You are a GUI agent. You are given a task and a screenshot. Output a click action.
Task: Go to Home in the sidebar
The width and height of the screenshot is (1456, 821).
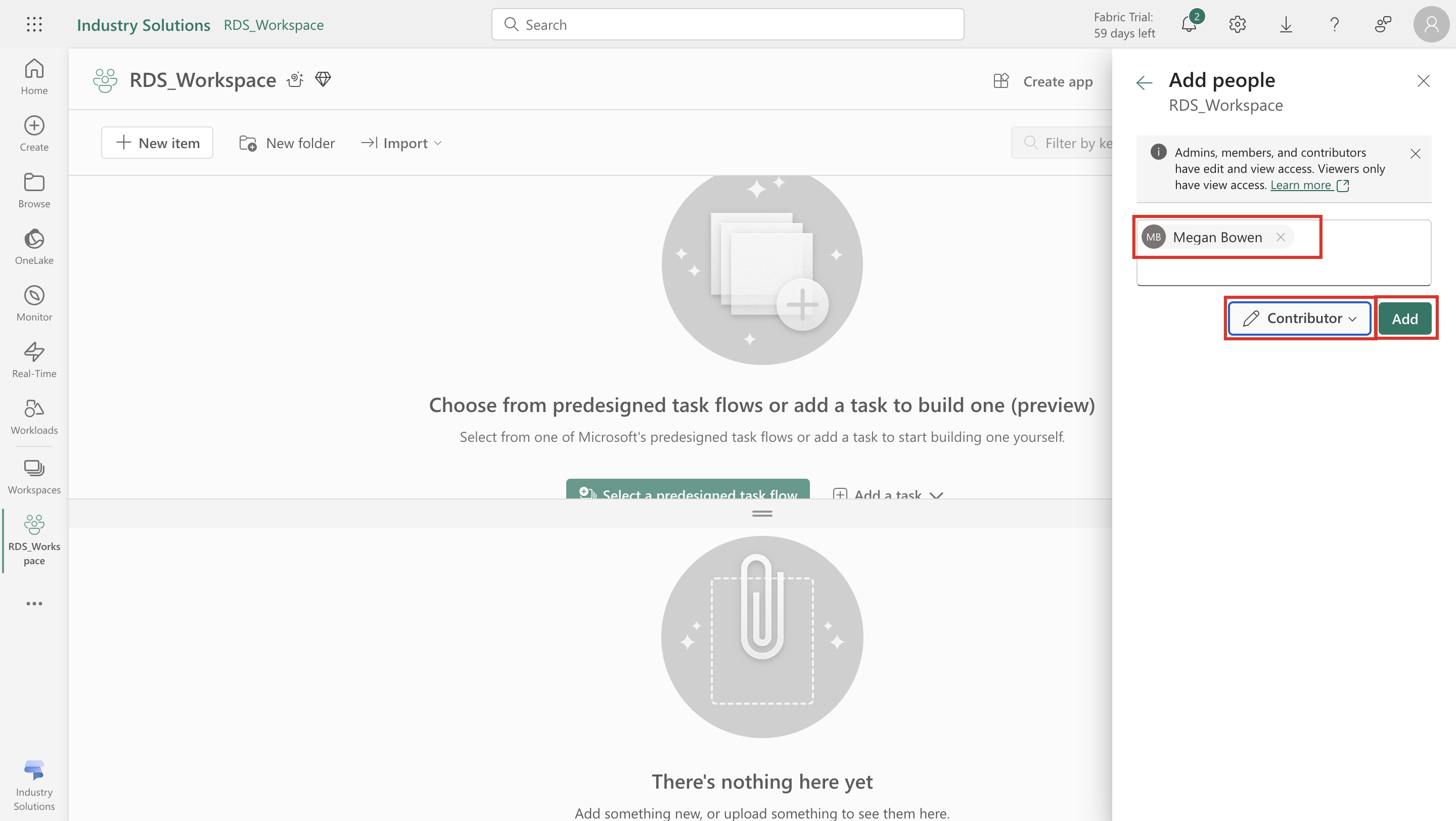[34, 77]
